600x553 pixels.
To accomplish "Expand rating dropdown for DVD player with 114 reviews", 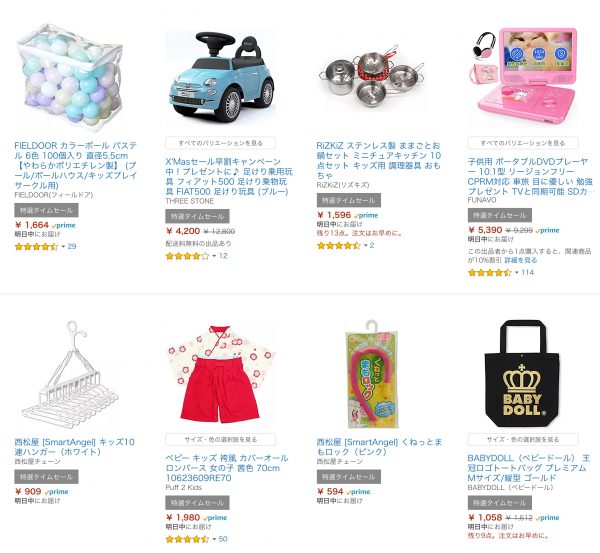I will [x=517, y=272].
